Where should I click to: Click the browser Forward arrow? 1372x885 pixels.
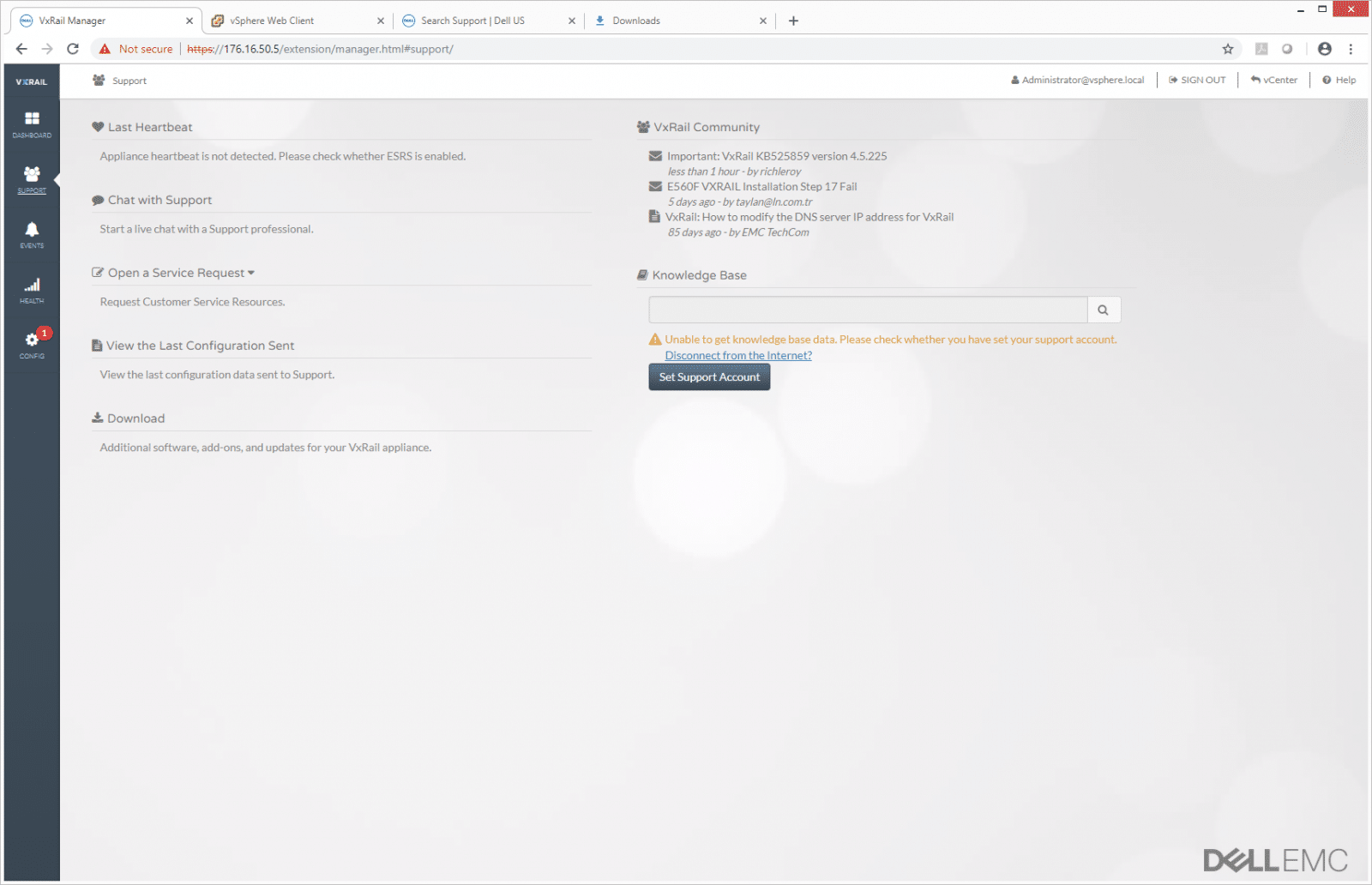click(47, 49)
